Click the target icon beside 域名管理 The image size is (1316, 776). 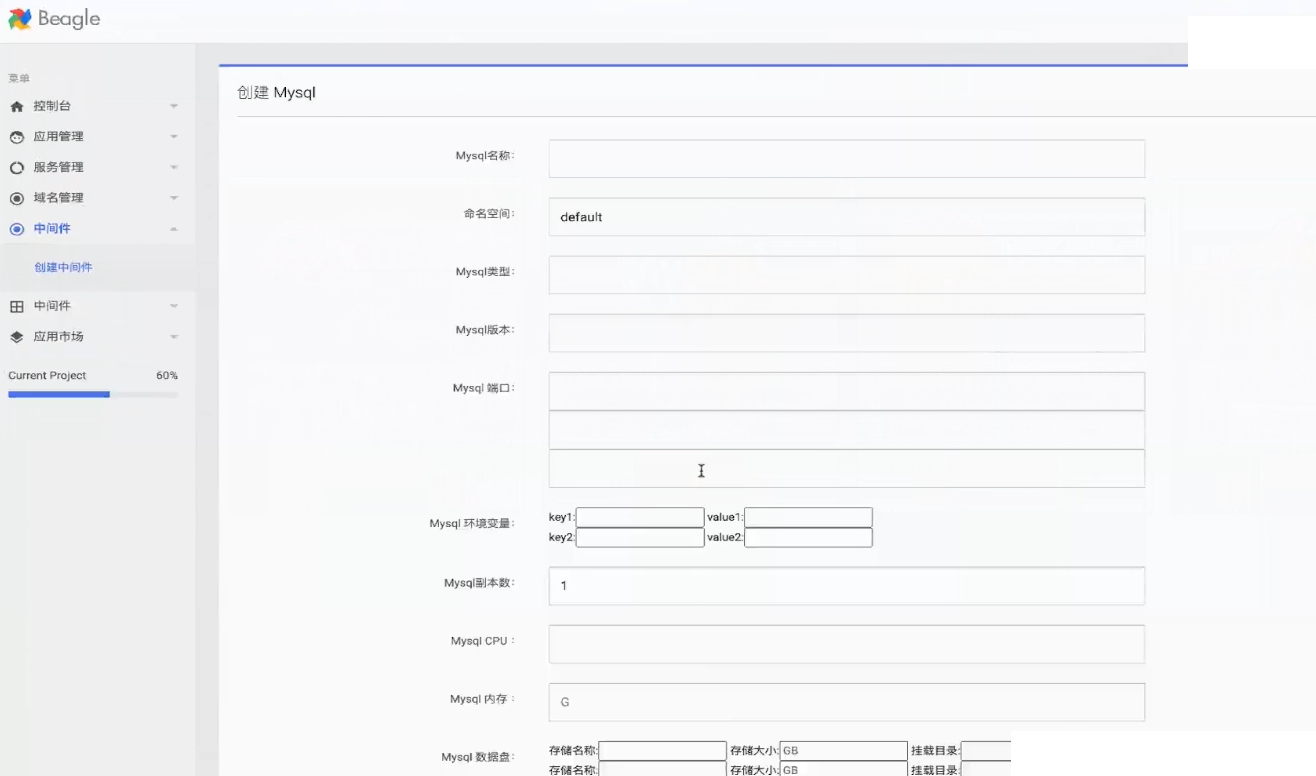[16, 198]
